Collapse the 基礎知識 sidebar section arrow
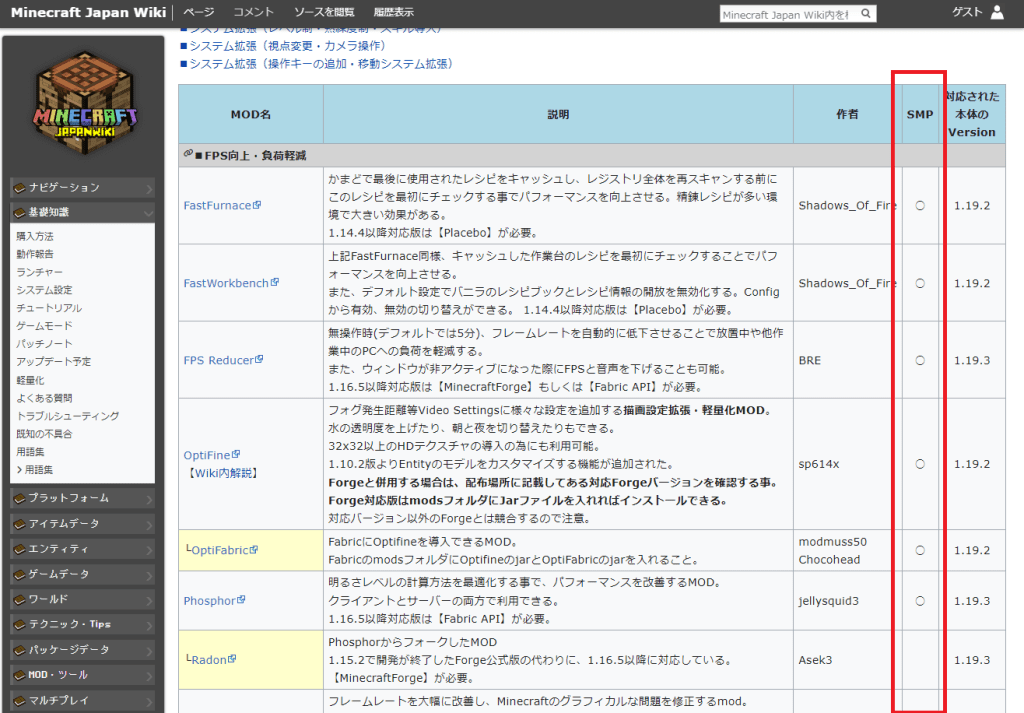1024x713 pixels. click(148, 214)
